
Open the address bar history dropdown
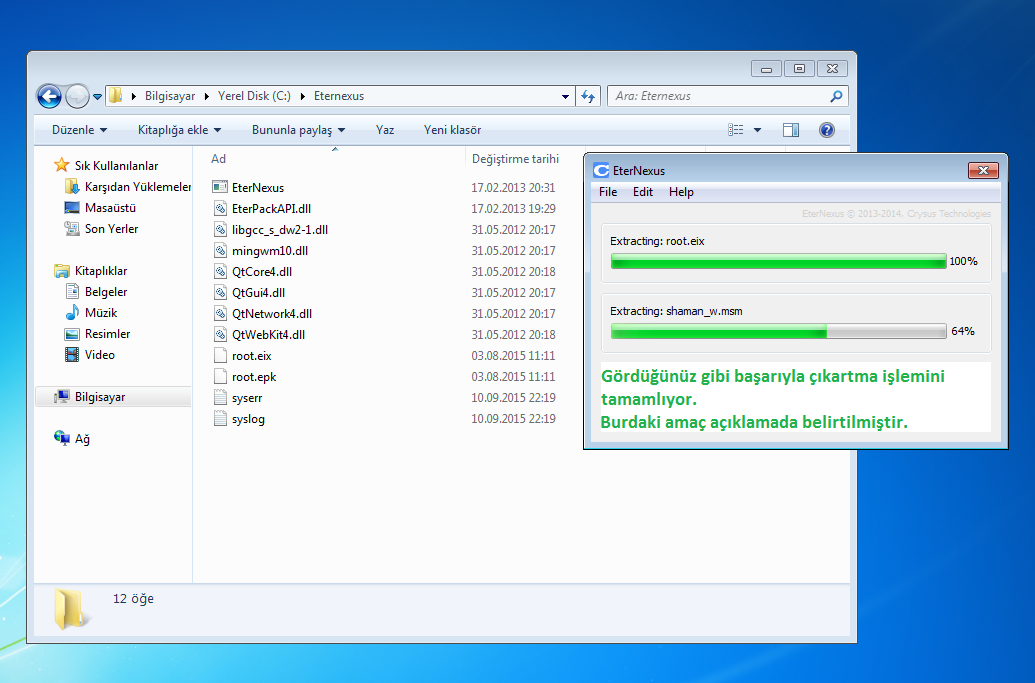pos(565,96)
